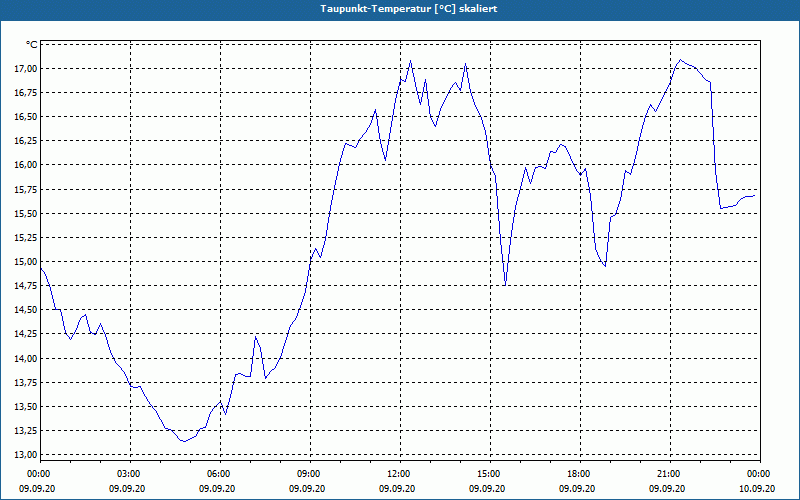Image resolution: width=800 pixels, height=500 pixels.
Task: Click the 21:00 time label
Action: point(670,474)
